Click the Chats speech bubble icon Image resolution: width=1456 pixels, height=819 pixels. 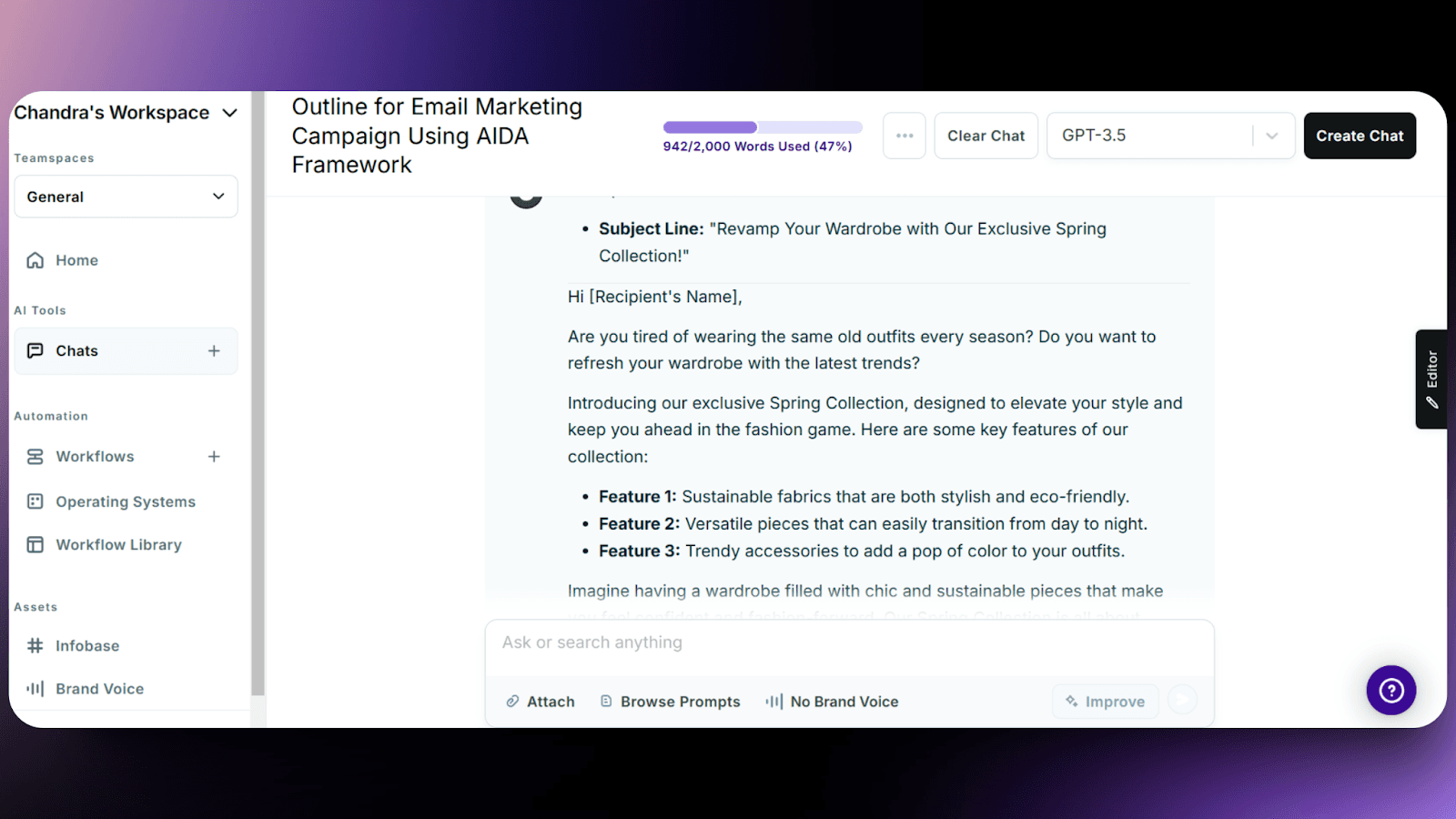35,351
